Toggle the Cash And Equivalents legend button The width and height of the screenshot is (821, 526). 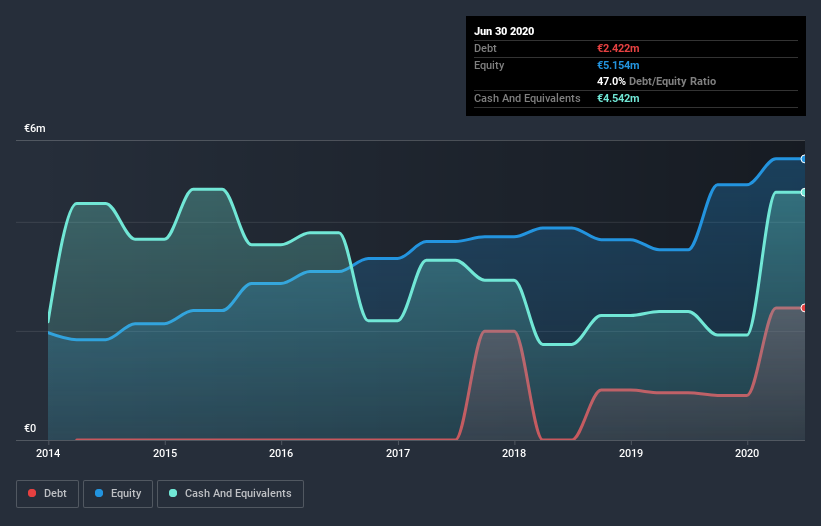coord(230,494)
